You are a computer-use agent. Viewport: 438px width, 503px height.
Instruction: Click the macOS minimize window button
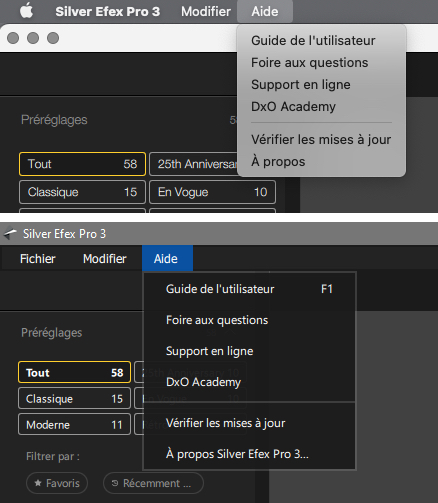tap(33, 38)
